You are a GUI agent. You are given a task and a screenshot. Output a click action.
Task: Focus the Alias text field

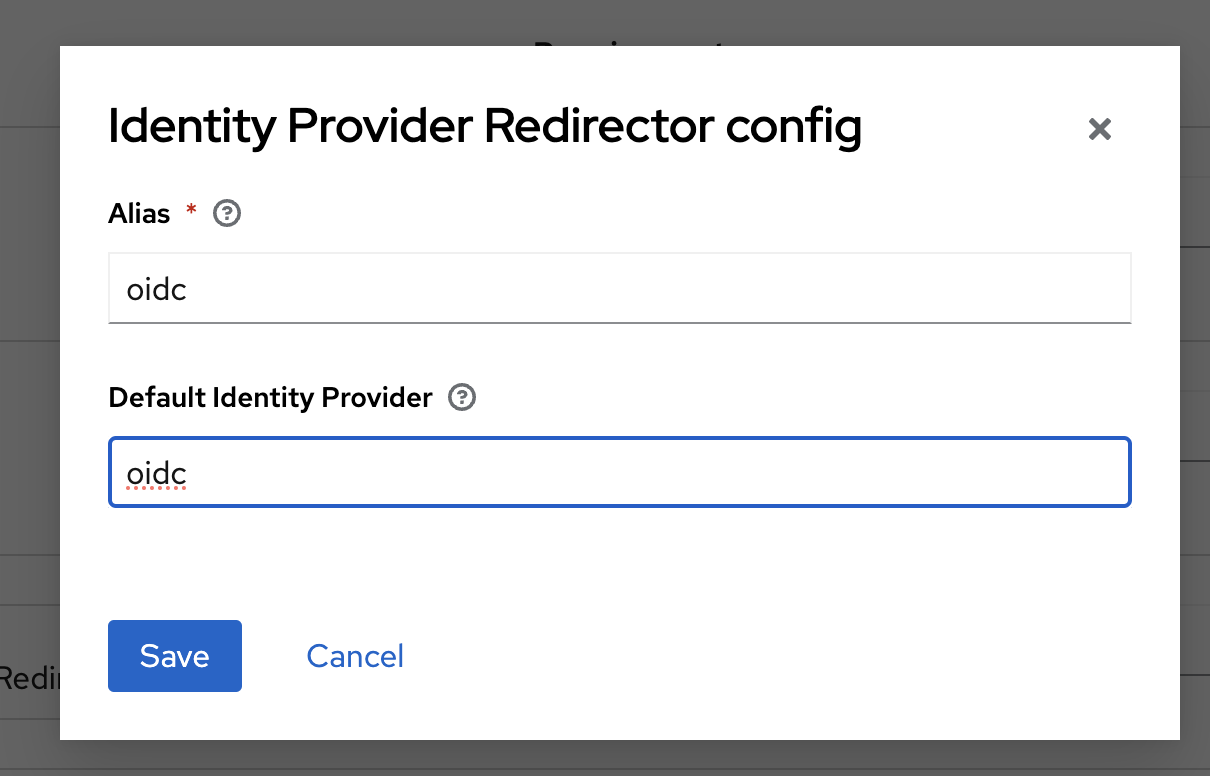(619, 288)
